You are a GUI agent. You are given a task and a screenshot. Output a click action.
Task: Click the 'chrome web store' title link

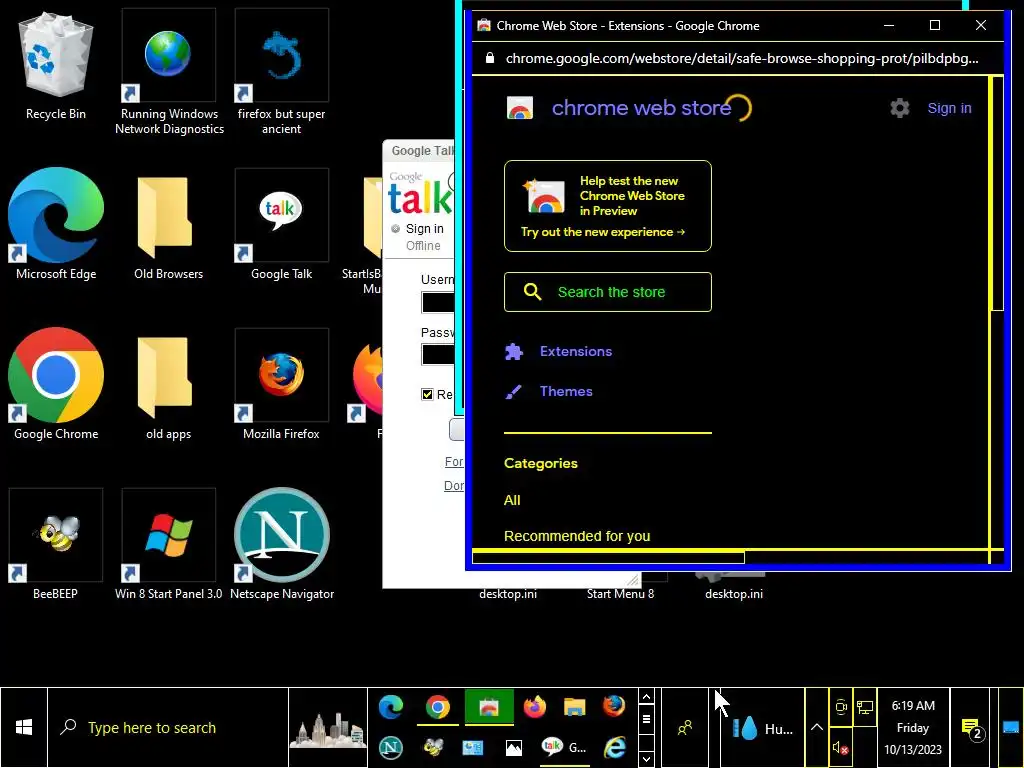pos(641,108)
